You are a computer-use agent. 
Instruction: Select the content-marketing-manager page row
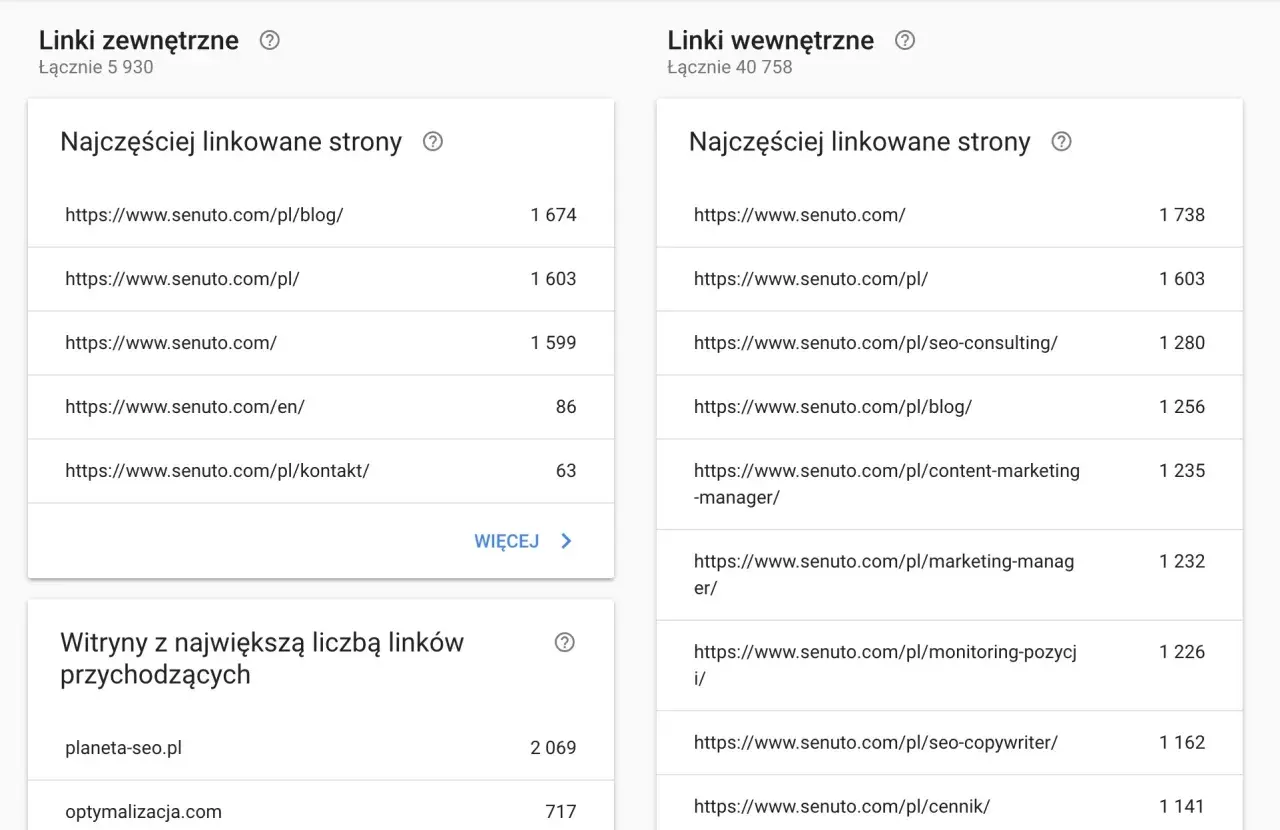click(950, 484)
